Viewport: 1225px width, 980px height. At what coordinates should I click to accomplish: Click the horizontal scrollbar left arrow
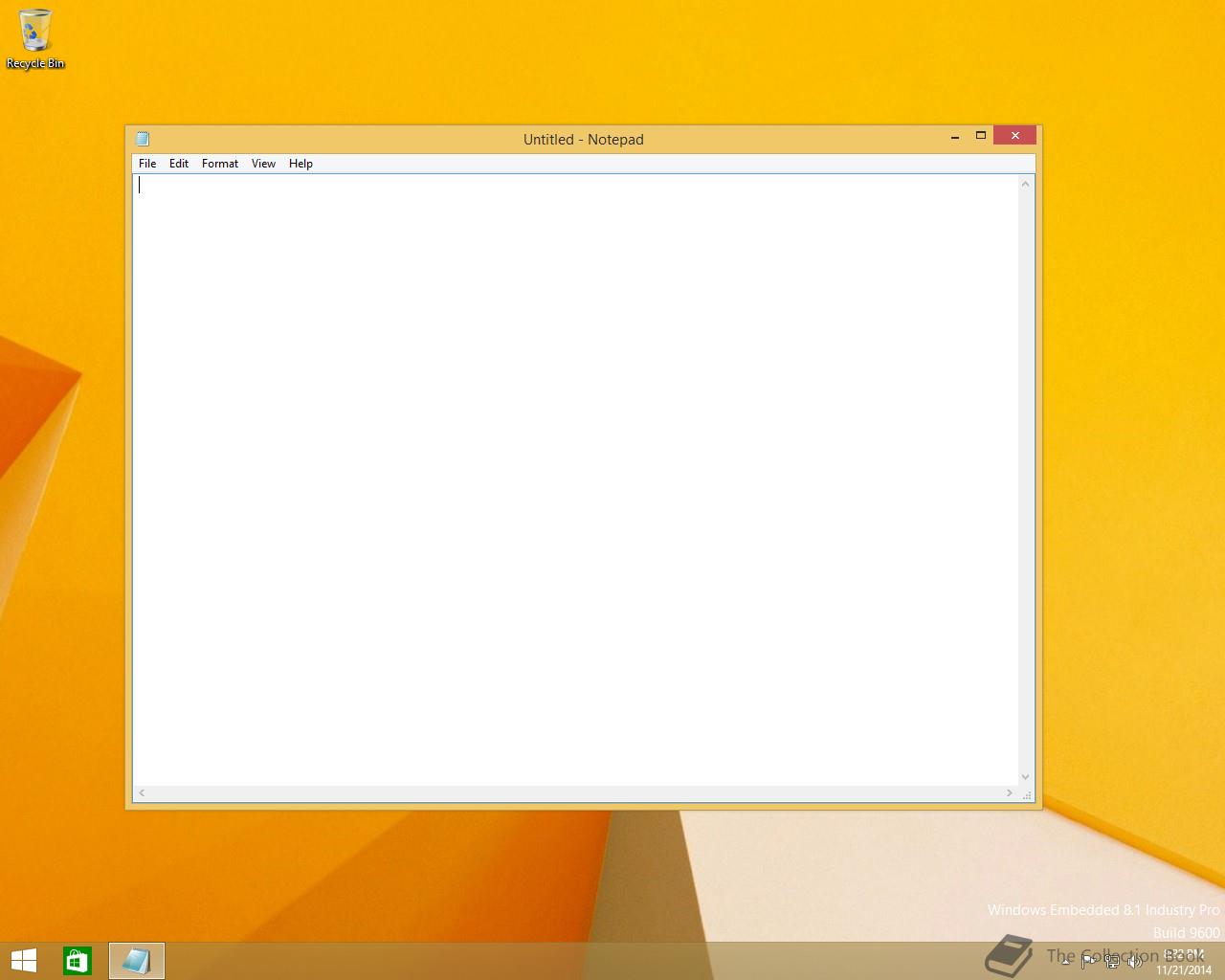pos(142,793)
